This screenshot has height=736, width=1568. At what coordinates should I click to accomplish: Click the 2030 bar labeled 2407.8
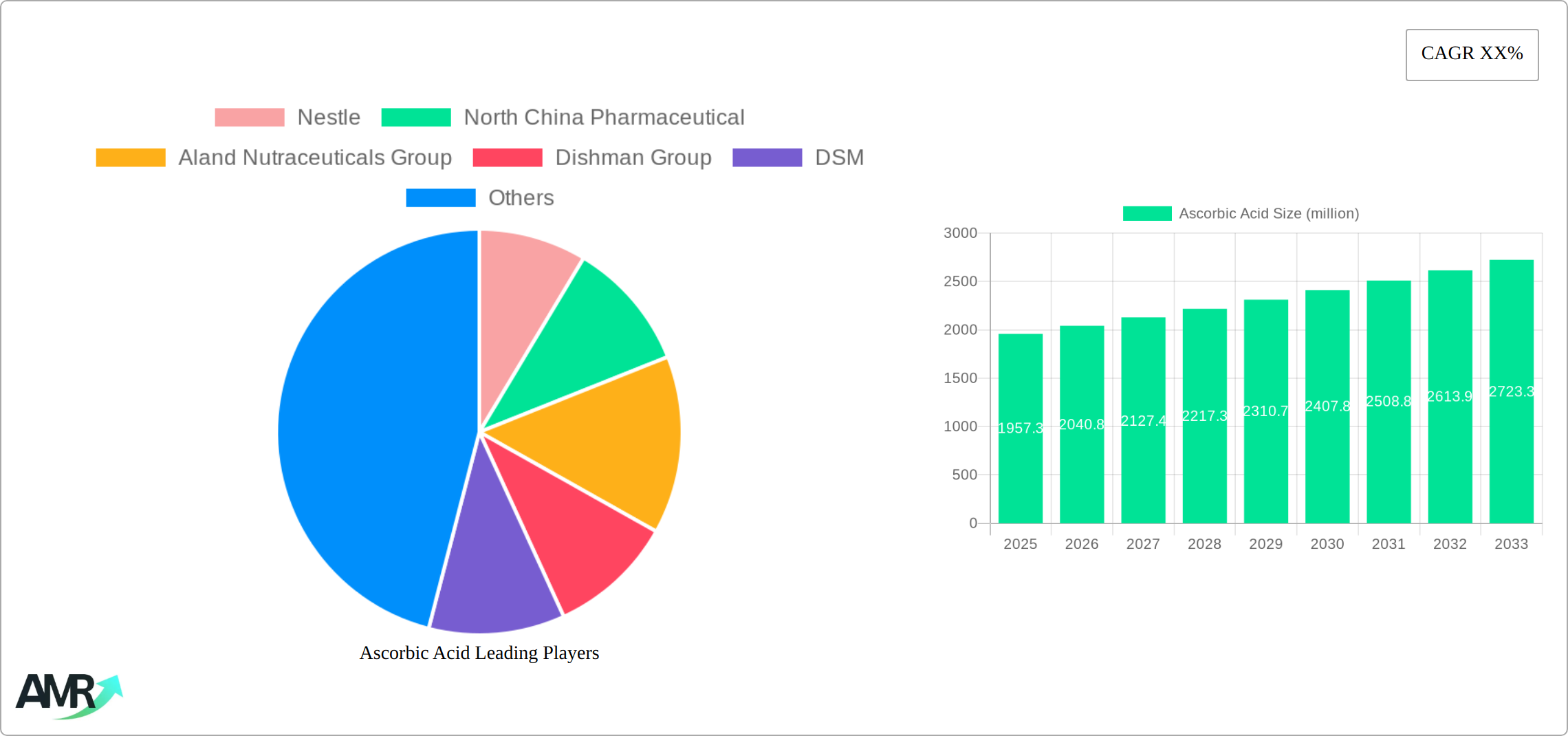tap(1327, 407)
